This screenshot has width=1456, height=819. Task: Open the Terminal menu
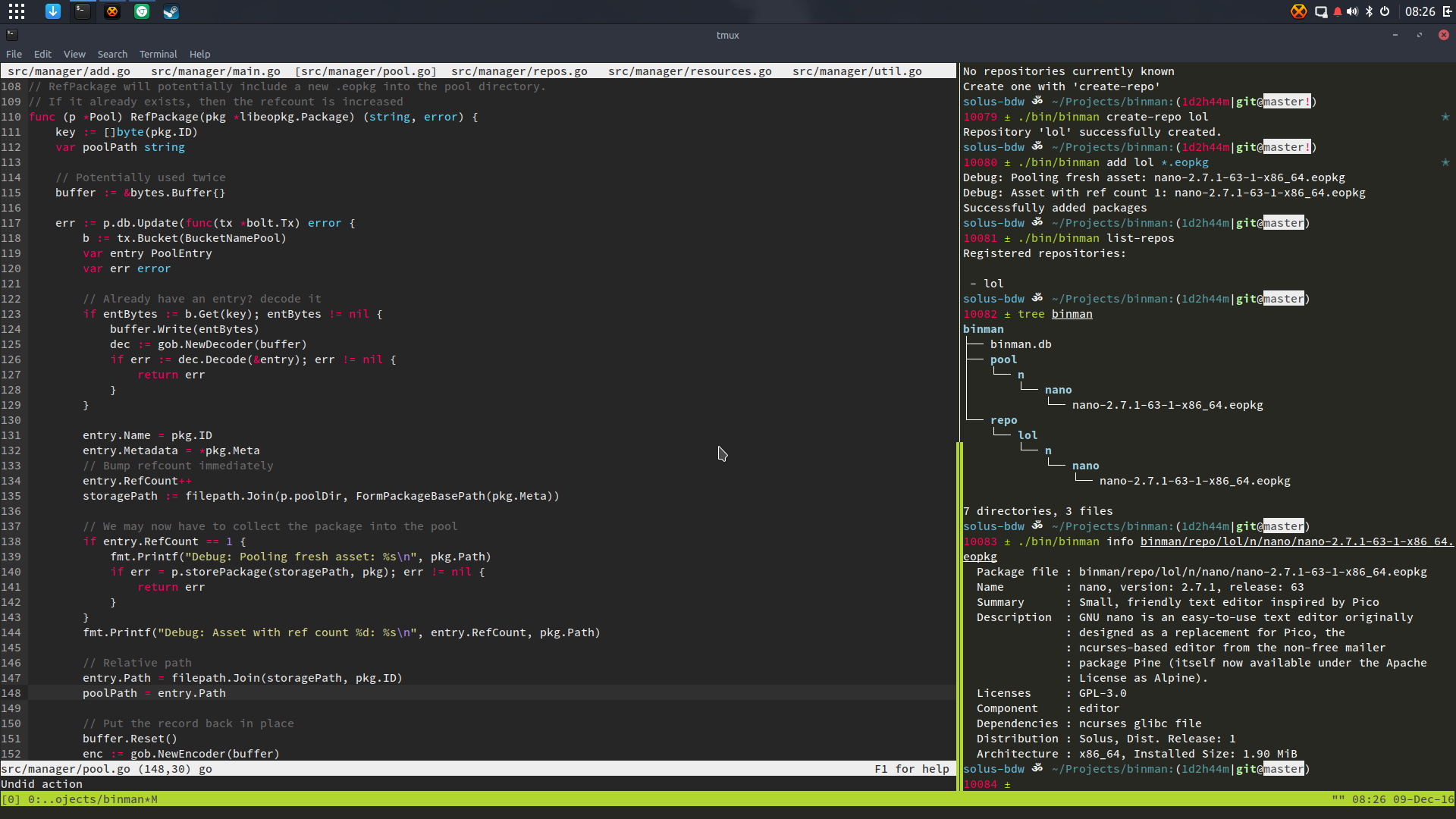[x=158, y=54]
